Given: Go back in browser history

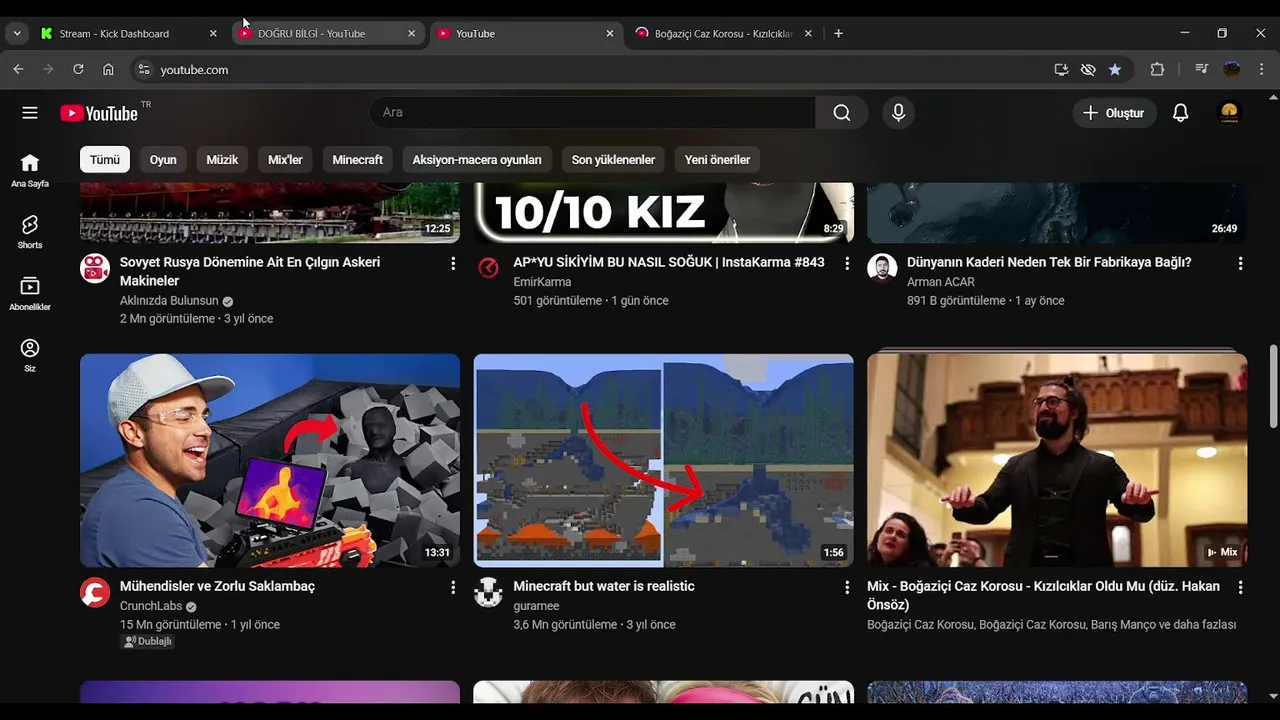Looking at the screenshot, I should click(x=18, y=69).
